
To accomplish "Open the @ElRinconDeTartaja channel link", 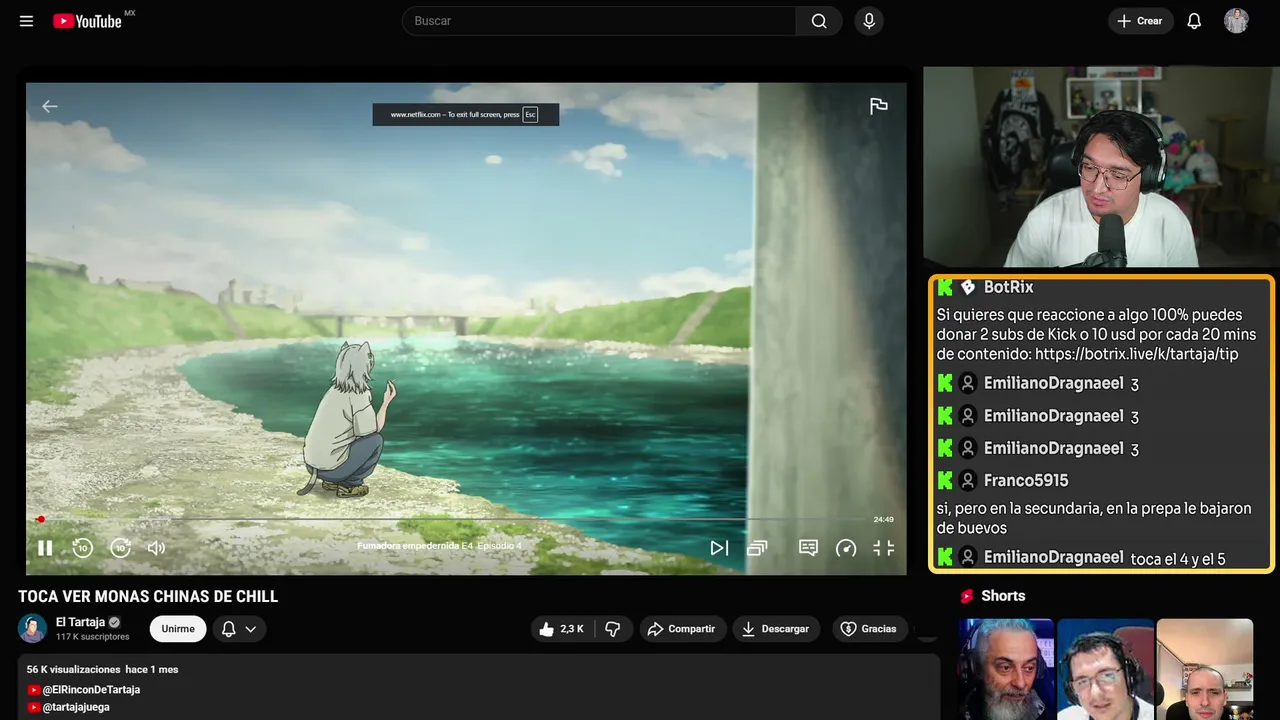I will coord(91,690).
